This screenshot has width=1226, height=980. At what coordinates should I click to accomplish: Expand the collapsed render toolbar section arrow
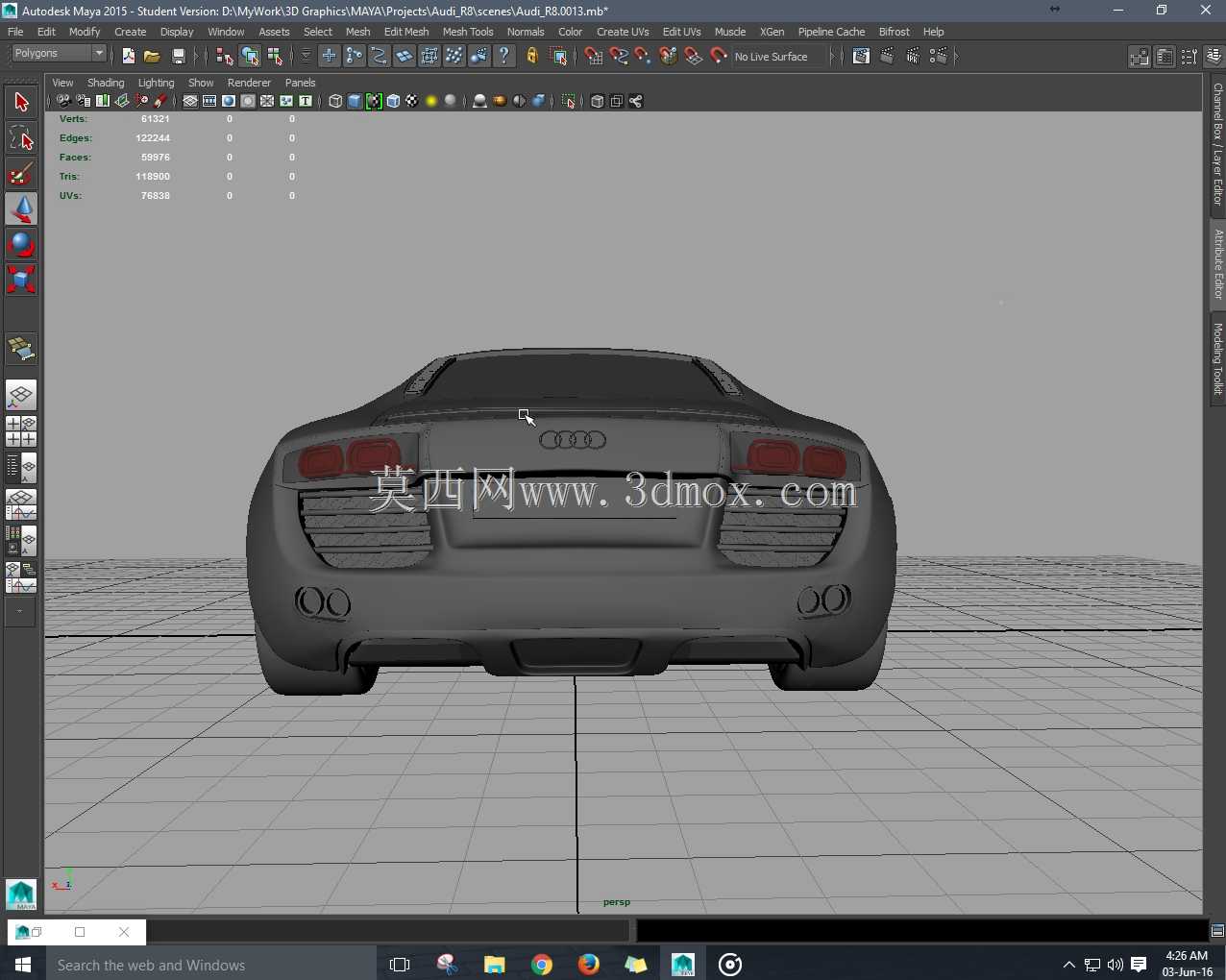pos(956,57)
